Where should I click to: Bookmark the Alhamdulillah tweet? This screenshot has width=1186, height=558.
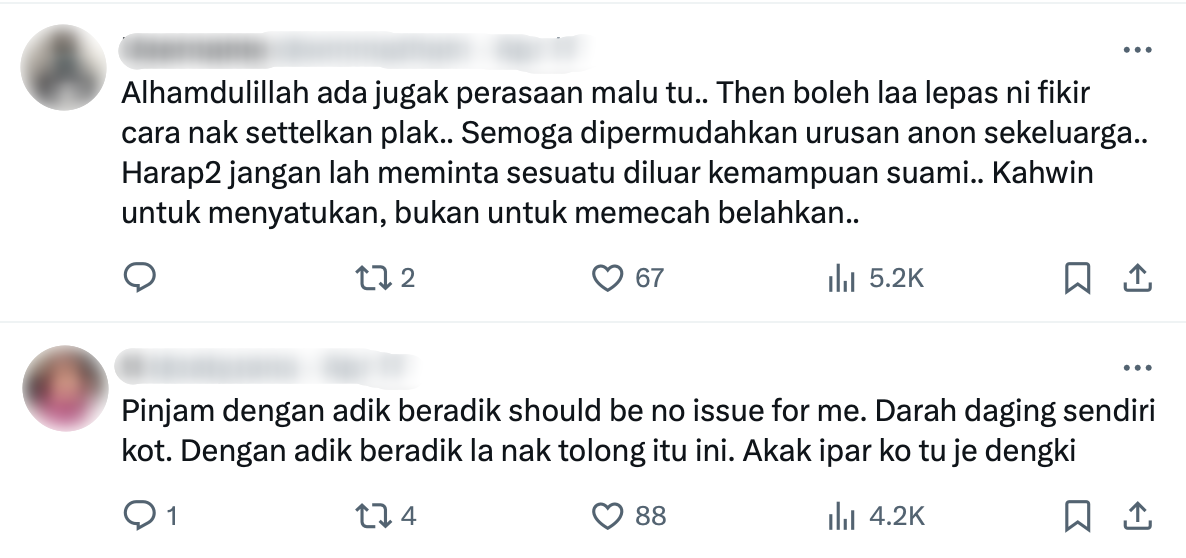pos(1077,278)
